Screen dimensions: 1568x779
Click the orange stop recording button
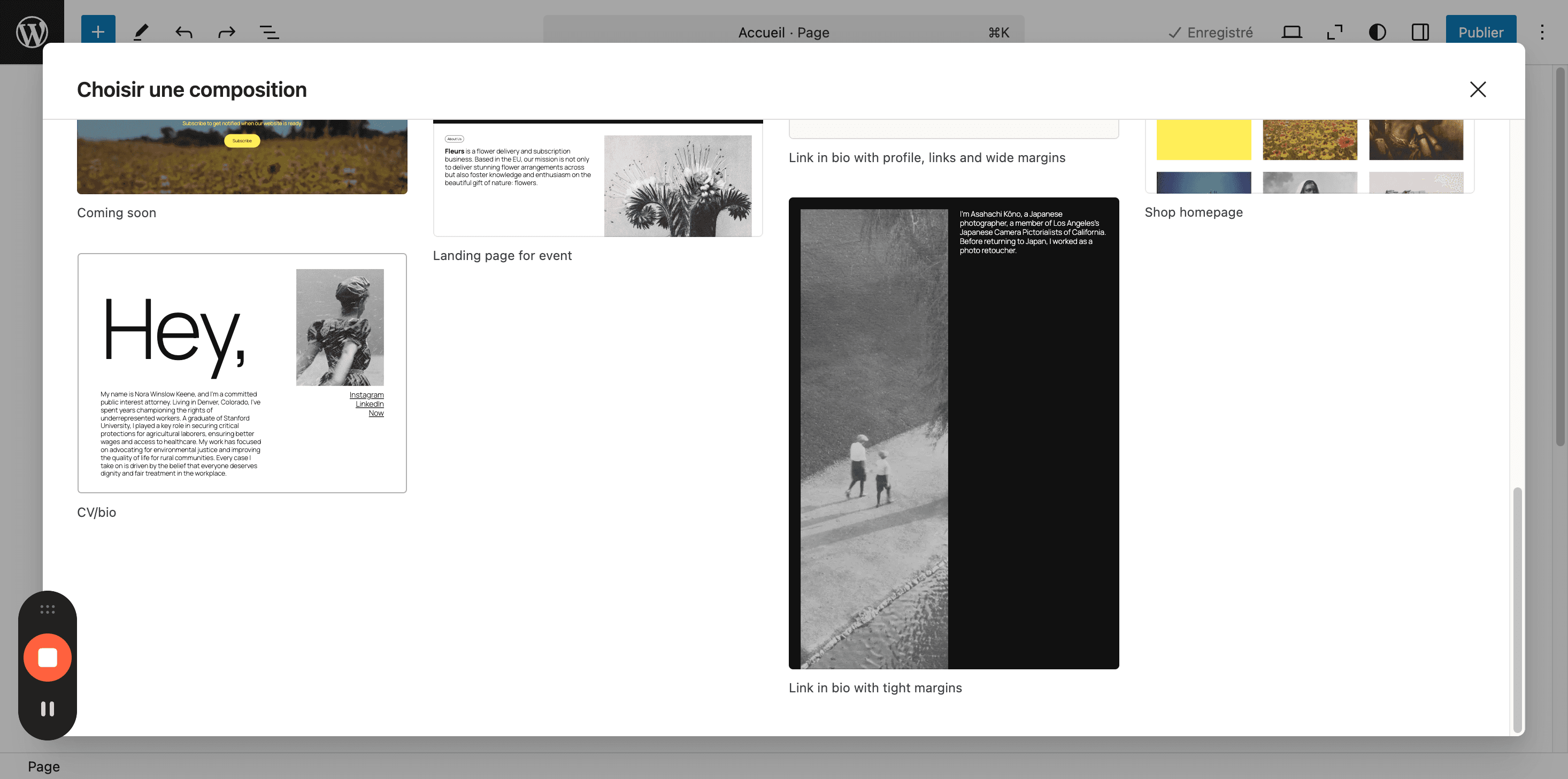pyautogui.click(x=48, y=657)
